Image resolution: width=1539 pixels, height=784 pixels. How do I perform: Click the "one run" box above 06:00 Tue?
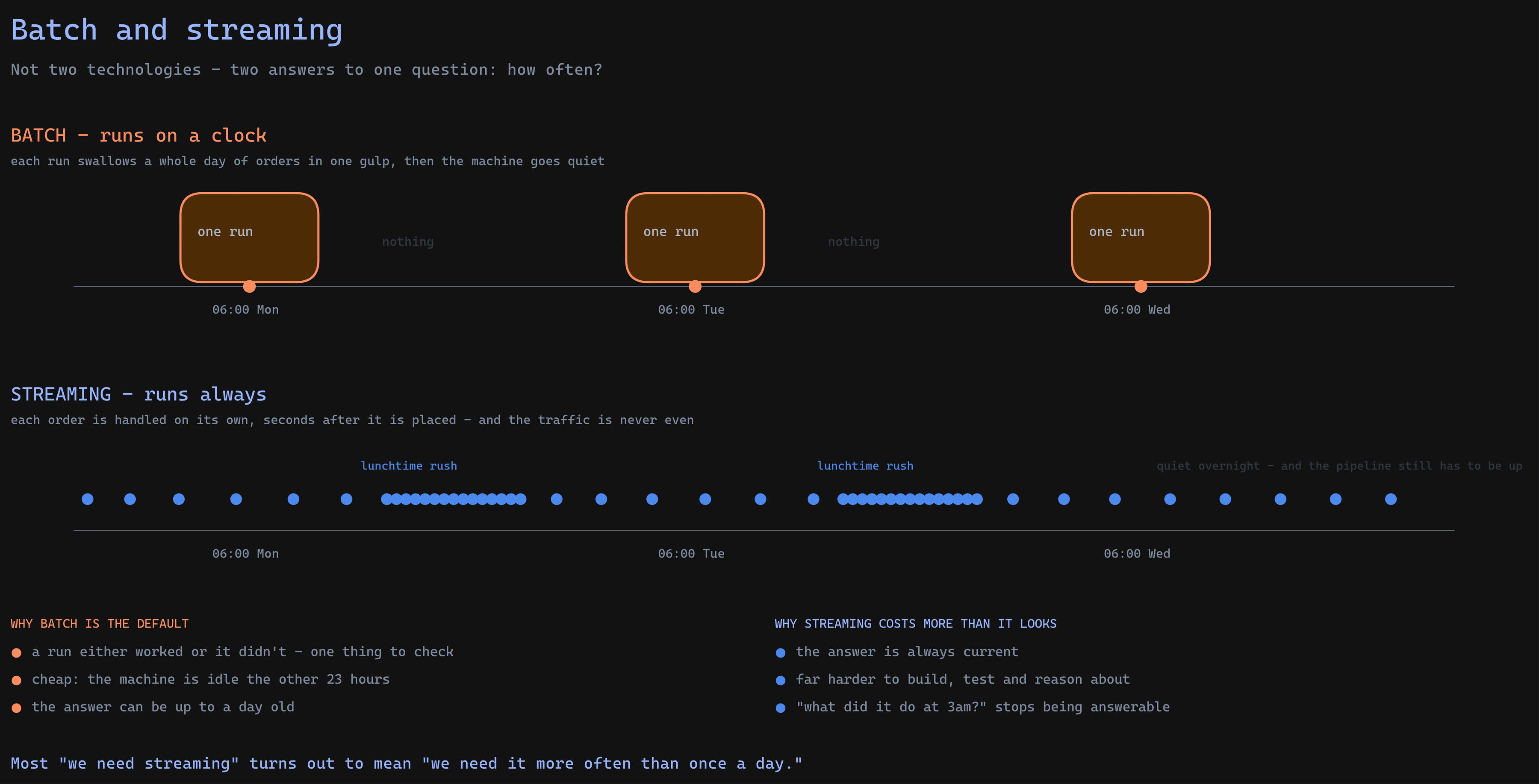coord(695,237)
